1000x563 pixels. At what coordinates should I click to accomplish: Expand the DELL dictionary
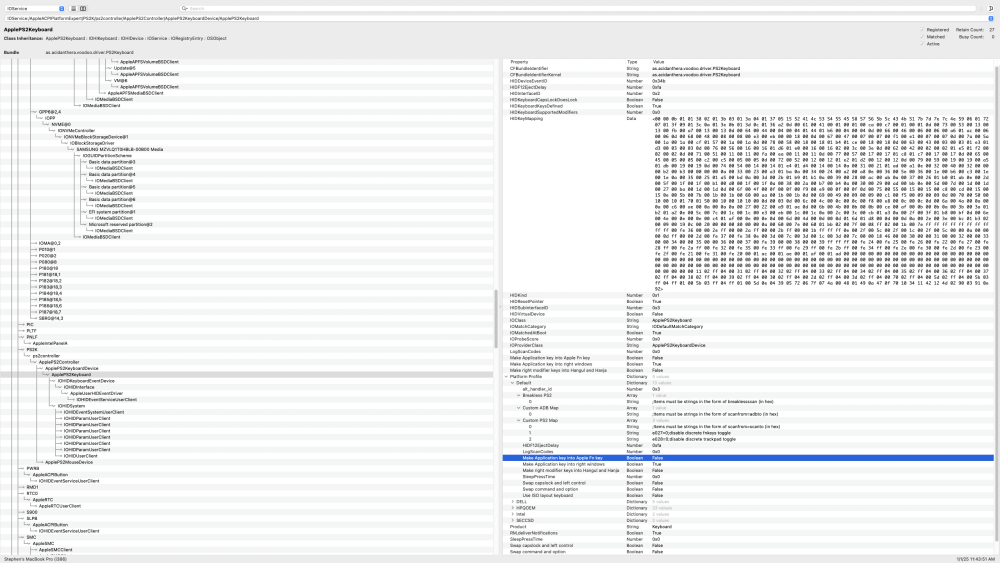click(512, 502)
